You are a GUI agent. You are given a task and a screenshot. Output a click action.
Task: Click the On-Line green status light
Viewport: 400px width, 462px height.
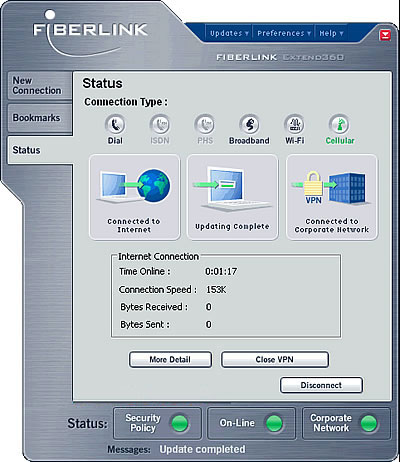click(274, 423)
